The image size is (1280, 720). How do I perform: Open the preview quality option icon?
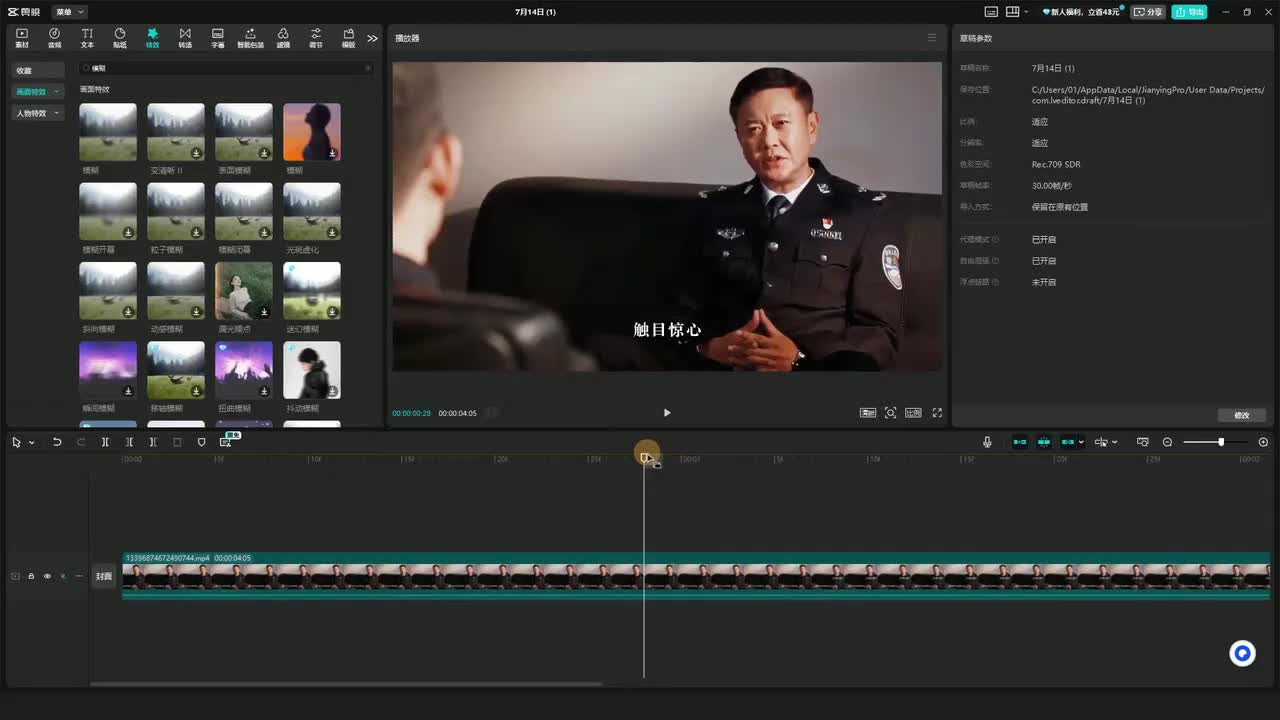pos(868,412)
